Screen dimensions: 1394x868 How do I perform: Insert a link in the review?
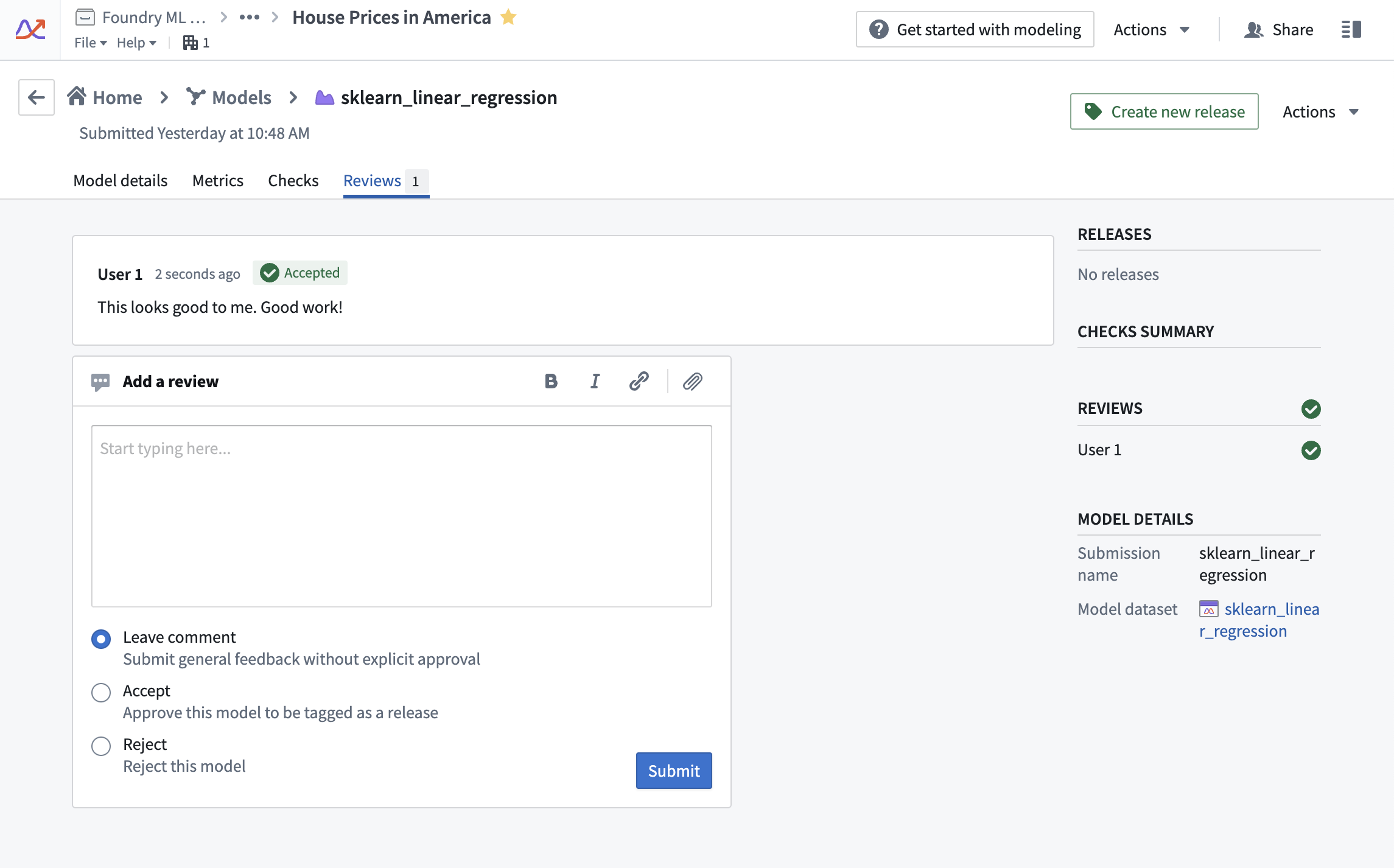point(639,382)
